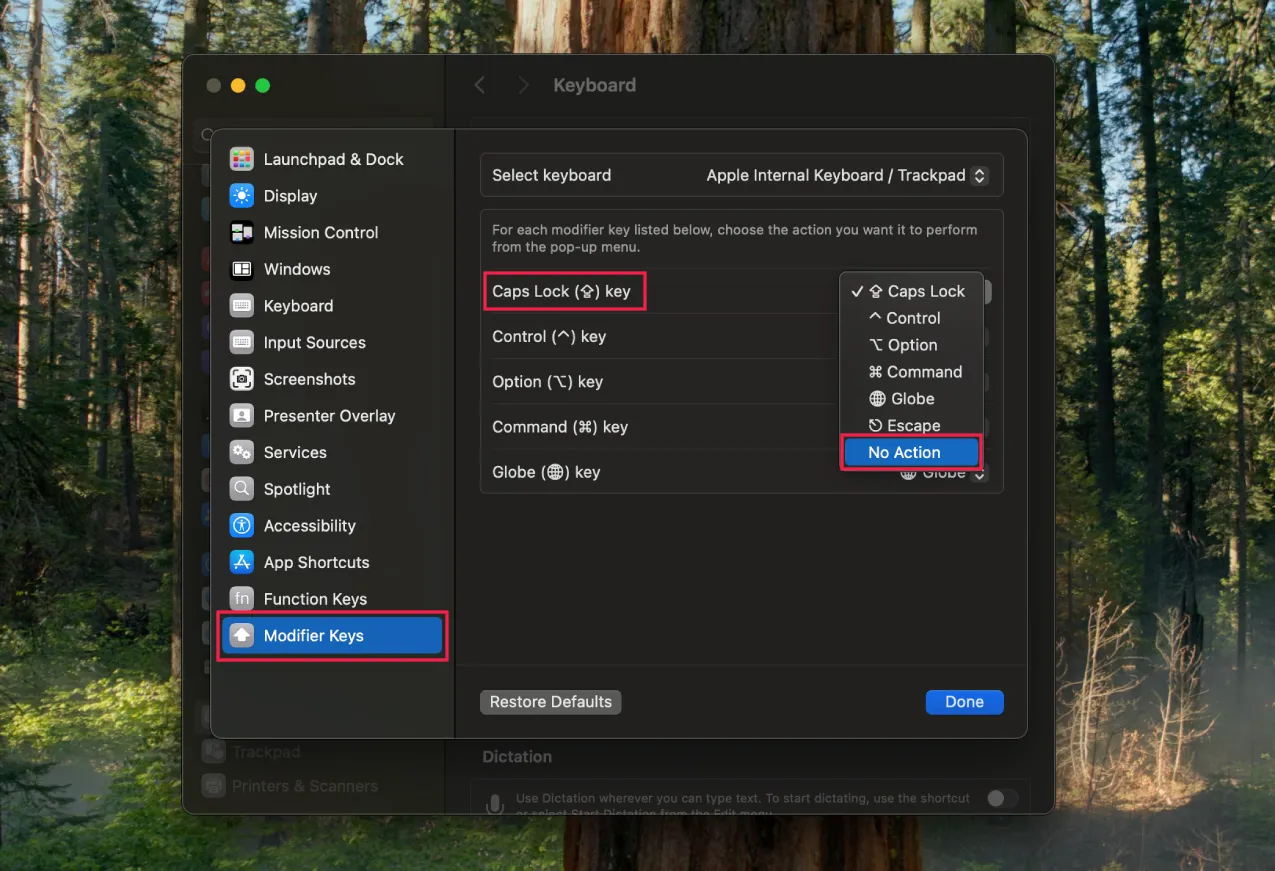Click the "Caps Lock (⇪) key" label
The width and height of the screenshot is (1275, 871).
[562, 291]
